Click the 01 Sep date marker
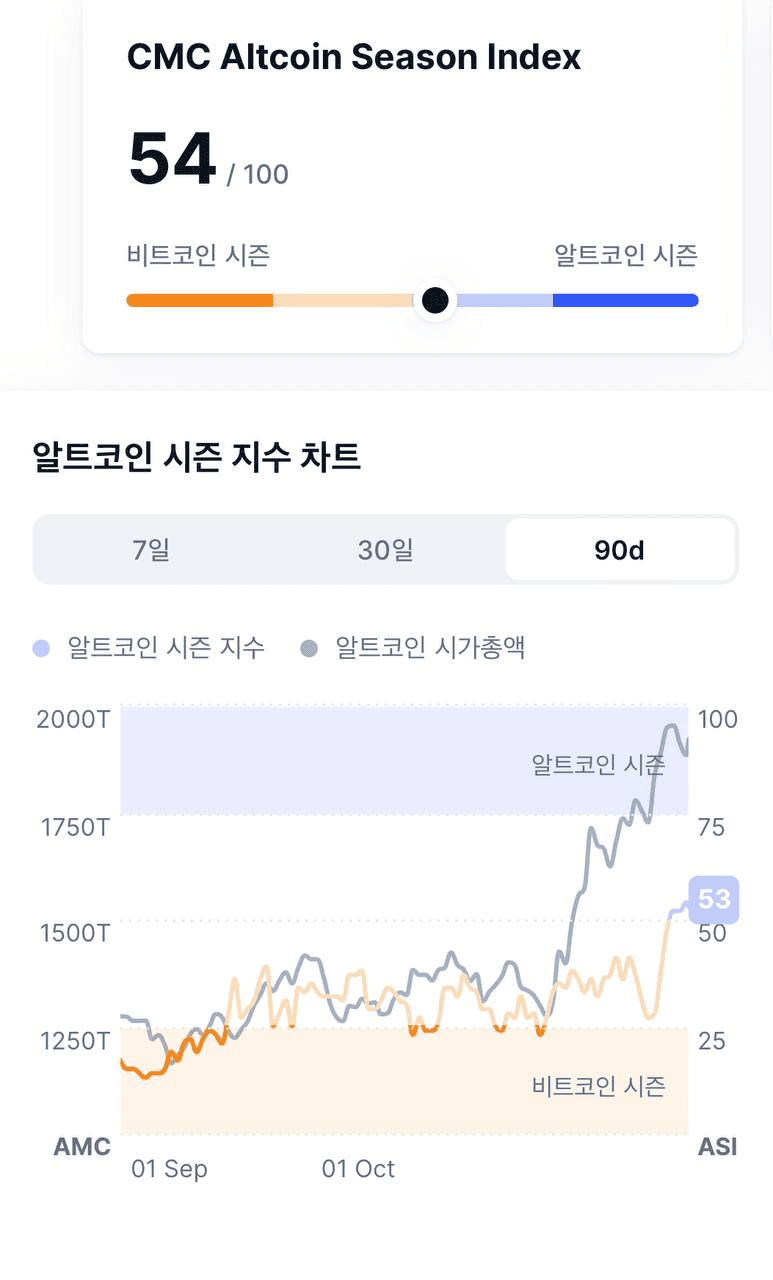Screen dimensions: 773x1280 click(169, 1169)
